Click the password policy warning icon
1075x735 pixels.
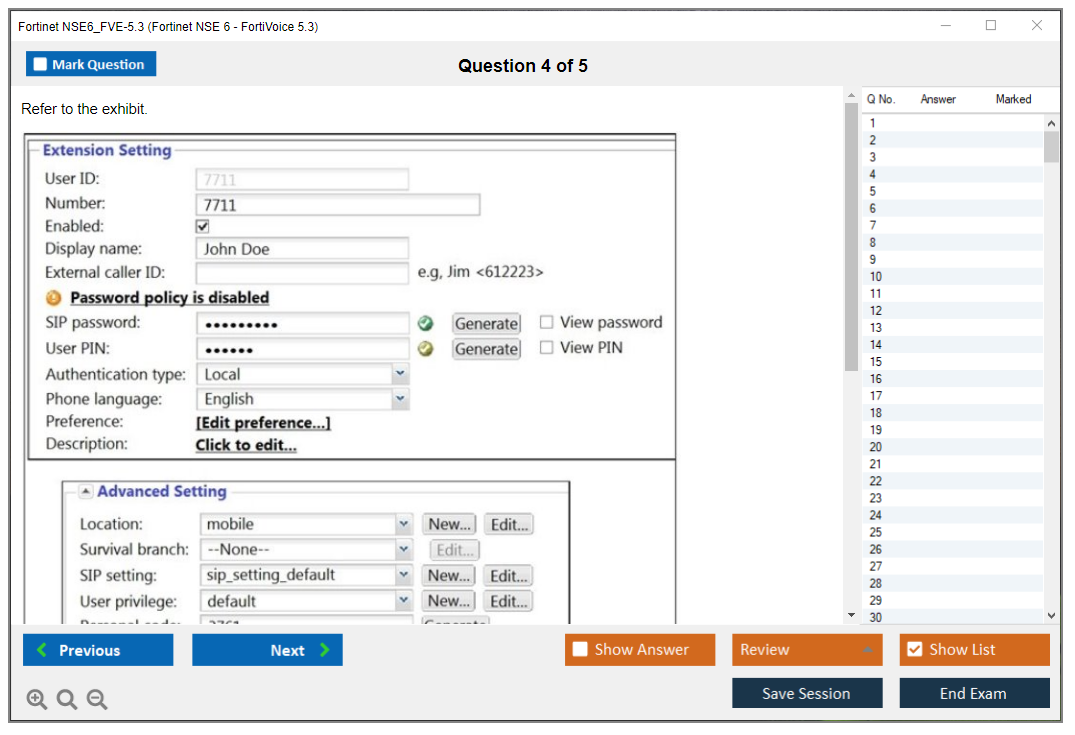(x=54, y=298)
